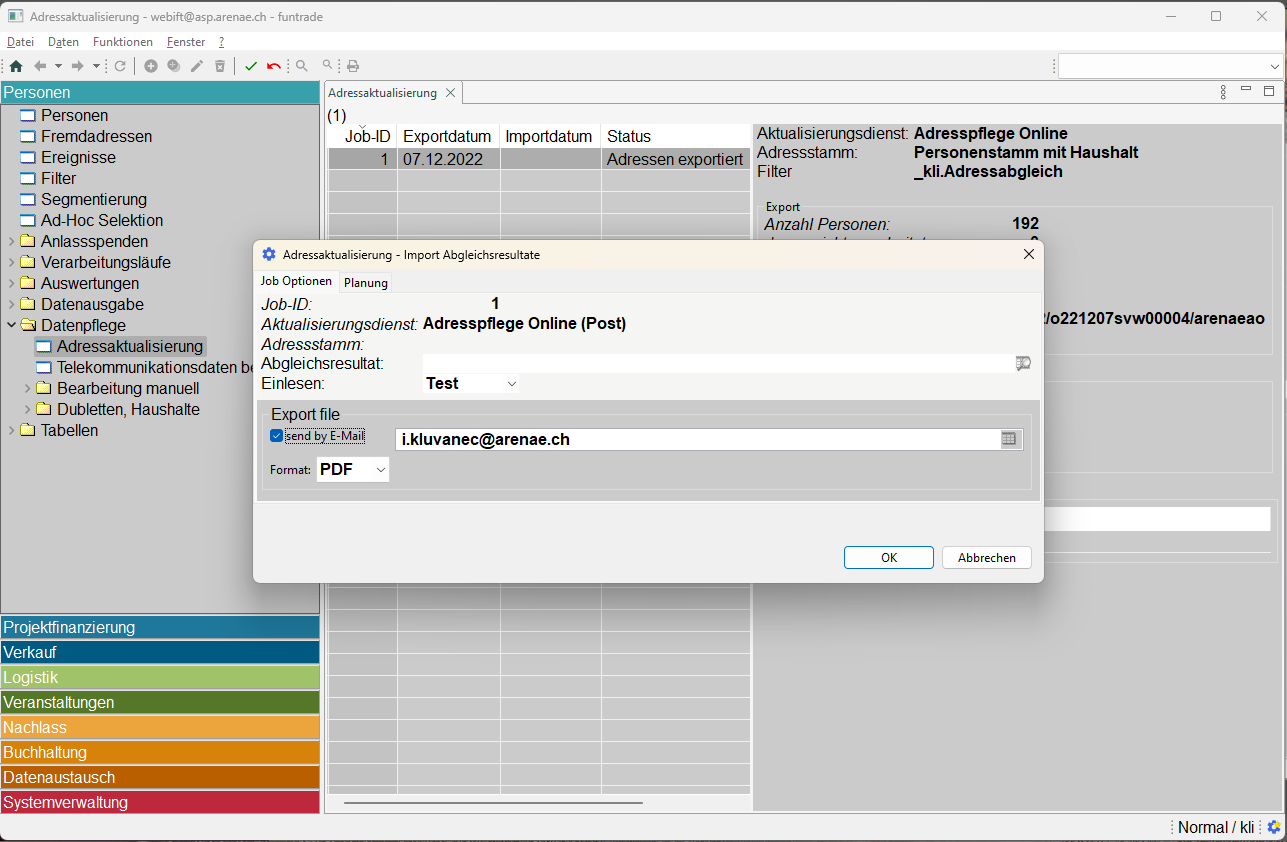
Task: Click the trash delete icon in toolbar
Action: pyautogui.click(x=220, y=66)
